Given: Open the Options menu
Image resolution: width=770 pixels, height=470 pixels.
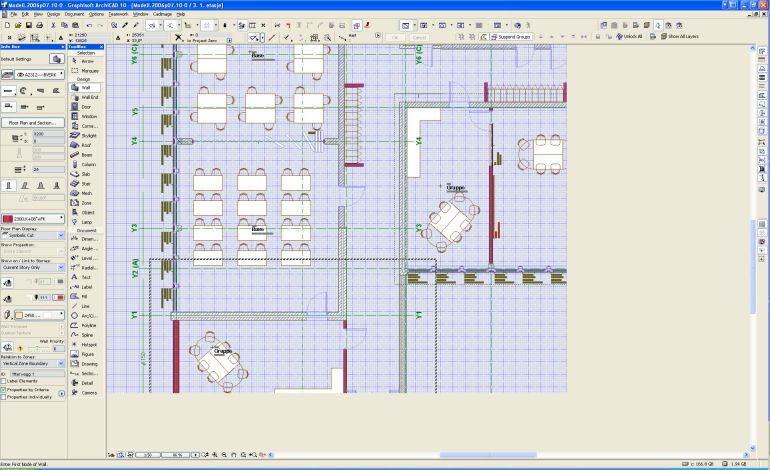Looking at the screenshot, I should coord(96,14).
